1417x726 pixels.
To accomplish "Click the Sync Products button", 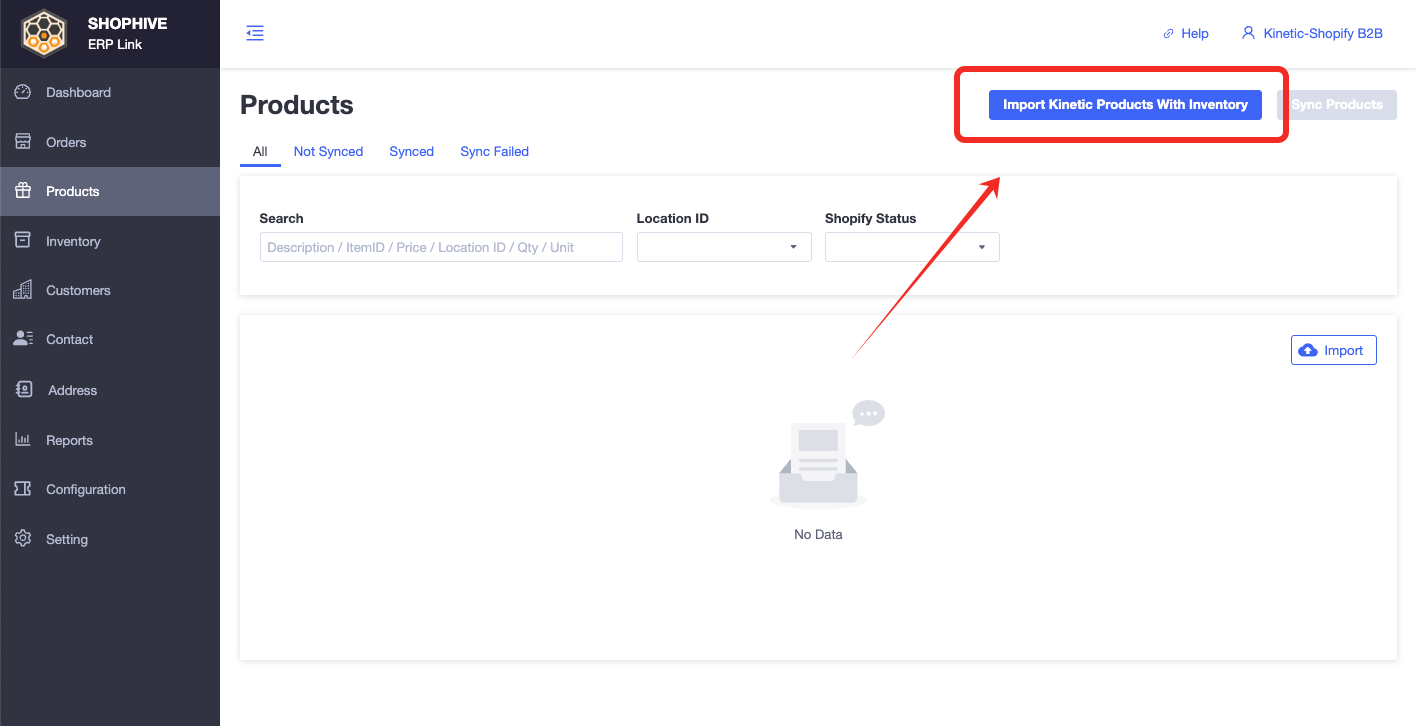I will point(1337,105).
